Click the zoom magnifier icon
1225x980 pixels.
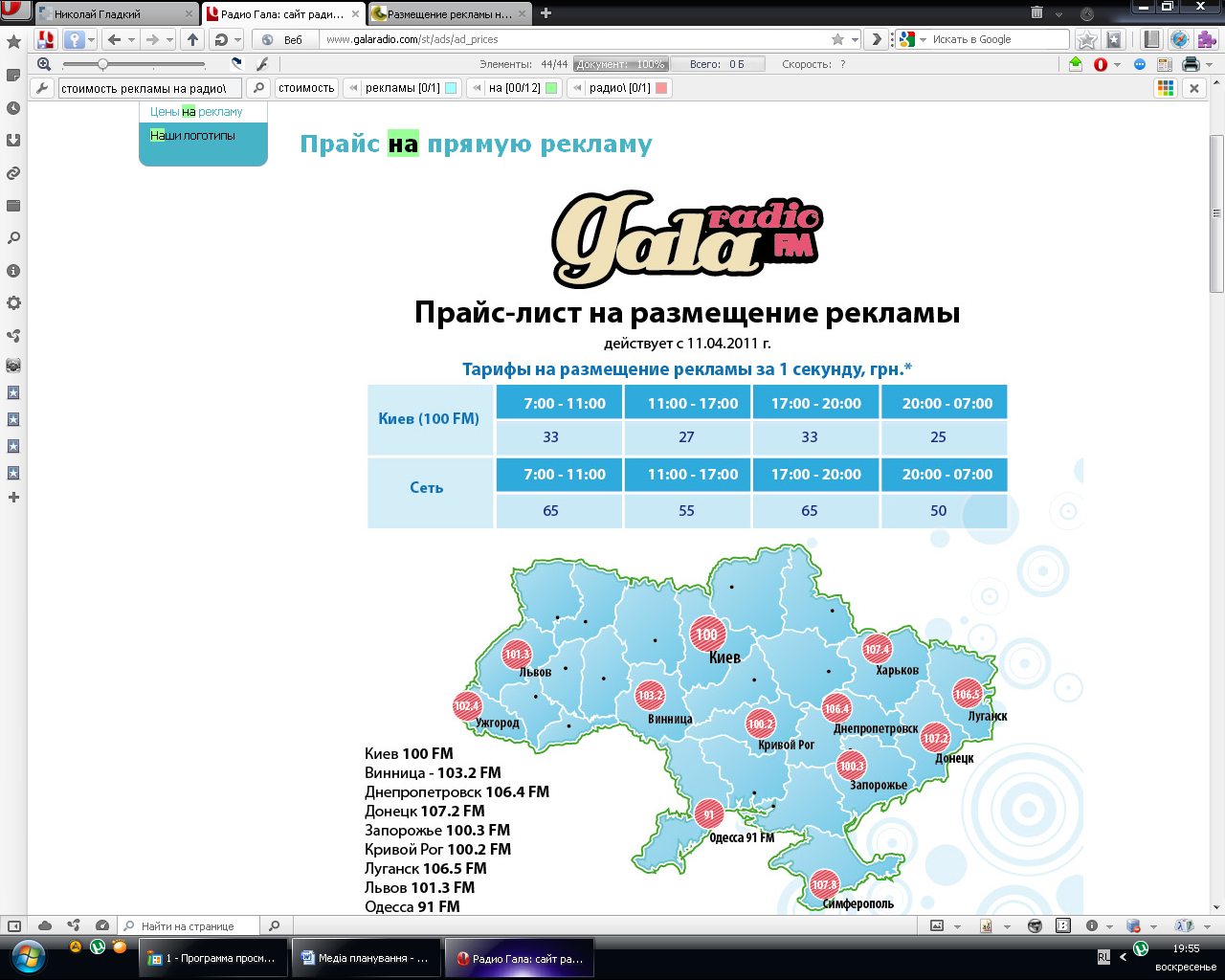[x=44, y=64]
